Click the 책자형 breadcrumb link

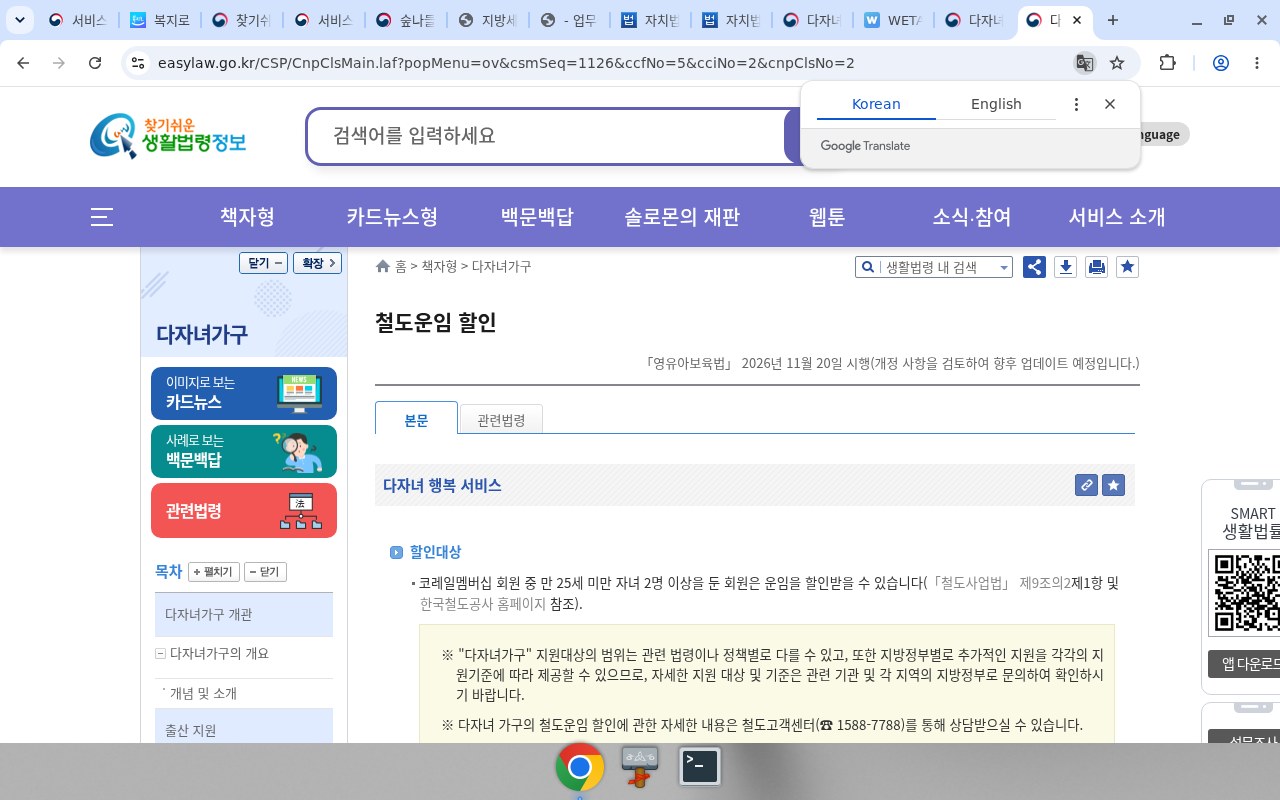[439, 267]
